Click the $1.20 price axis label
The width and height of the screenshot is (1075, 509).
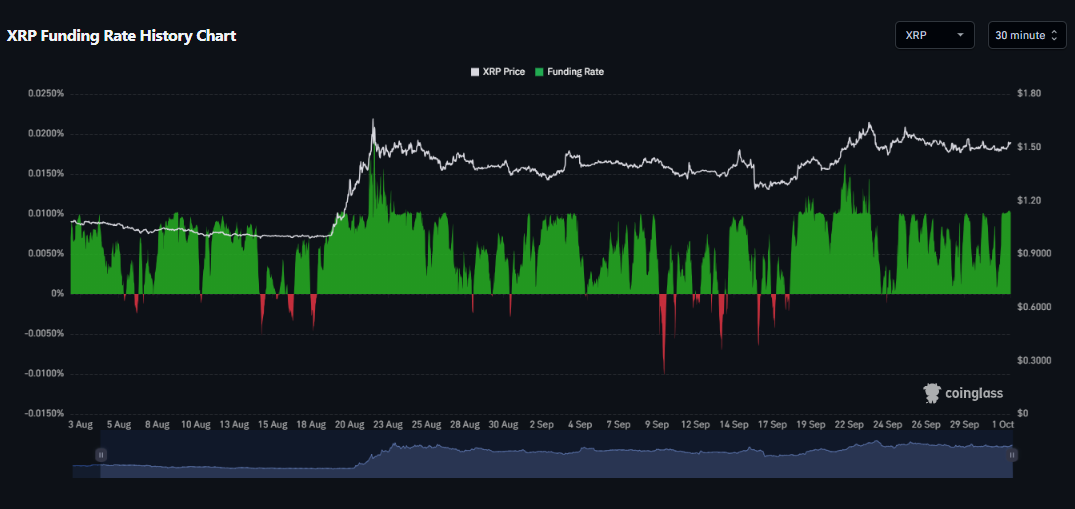coord(1030,200)
